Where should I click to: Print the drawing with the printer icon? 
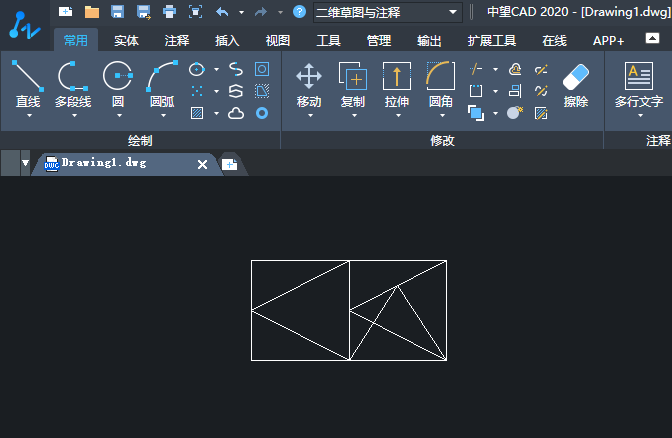click(x=170, y=12)
